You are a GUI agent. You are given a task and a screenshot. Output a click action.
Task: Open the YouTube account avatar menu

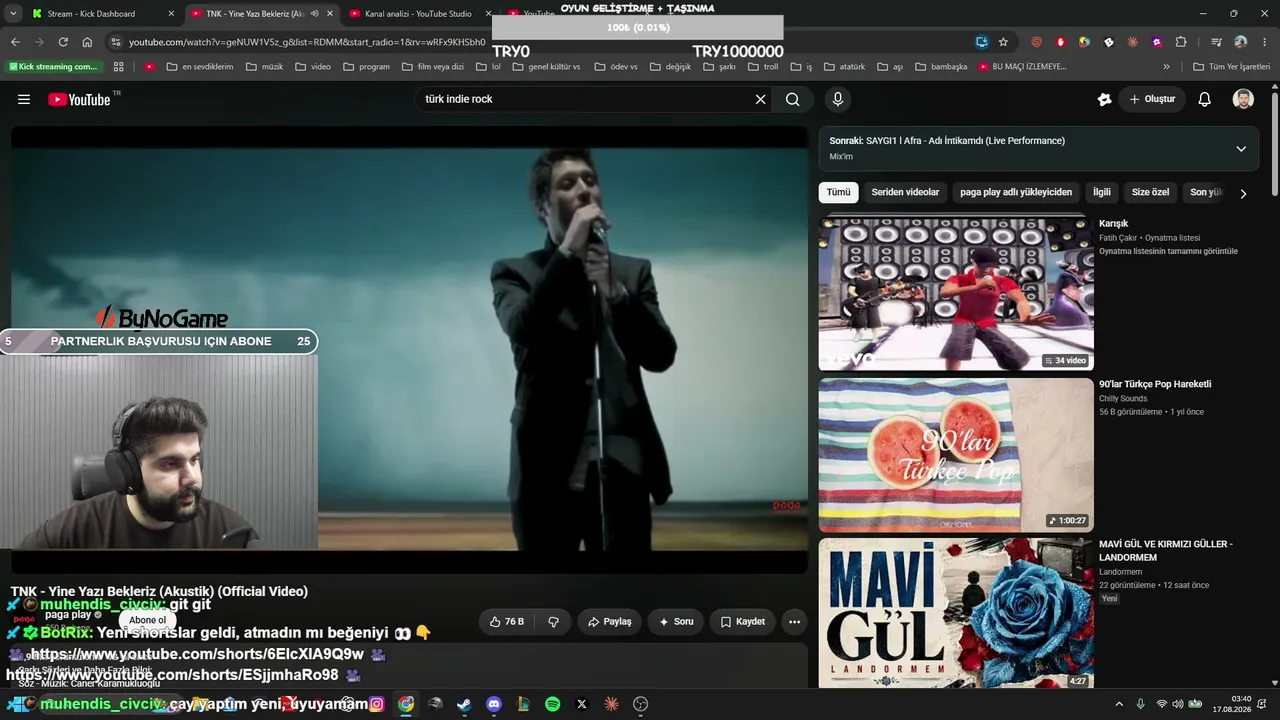(x=1243, y=99)
